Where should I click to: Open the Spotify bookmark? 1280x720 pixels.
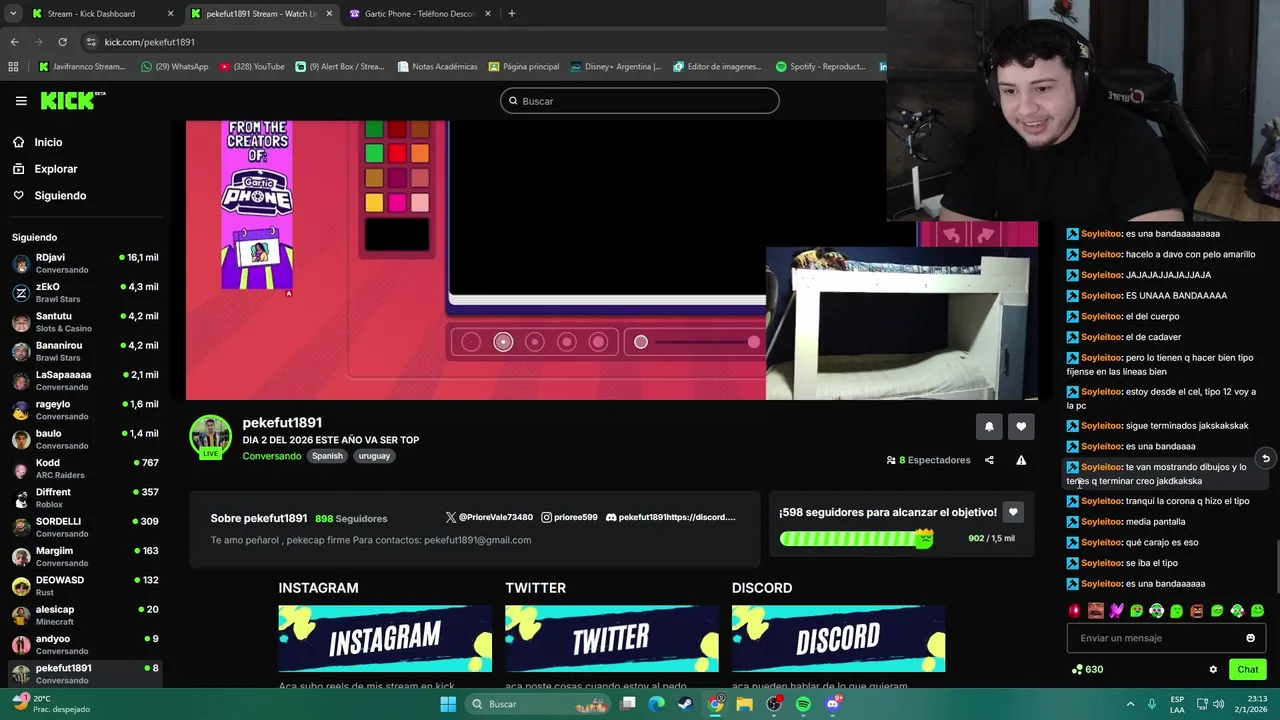pos(820,67)
